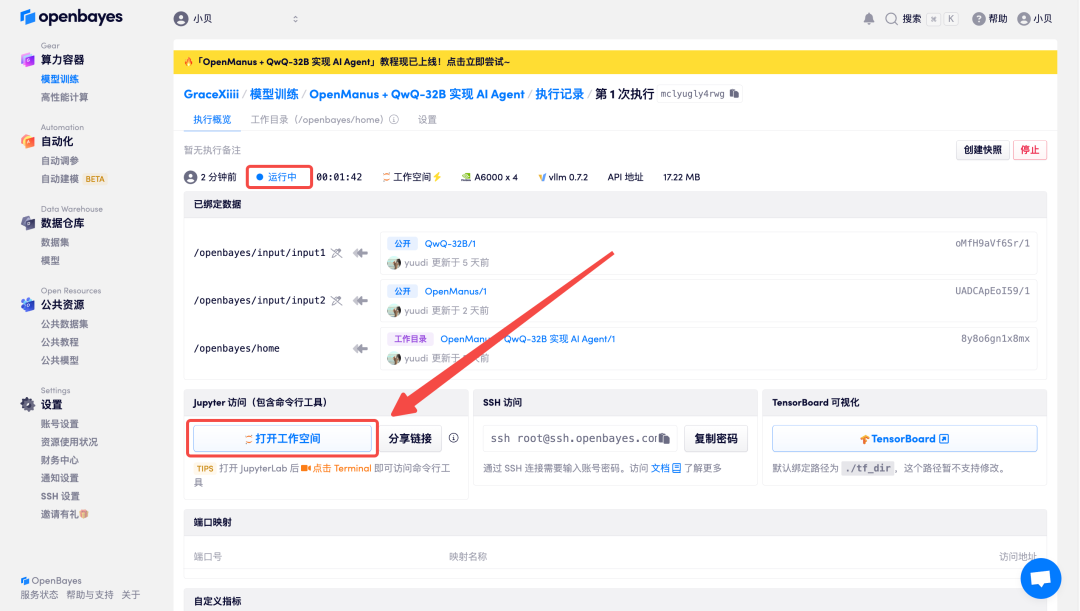Click the openbayes logo

click(x=71, y=17)
